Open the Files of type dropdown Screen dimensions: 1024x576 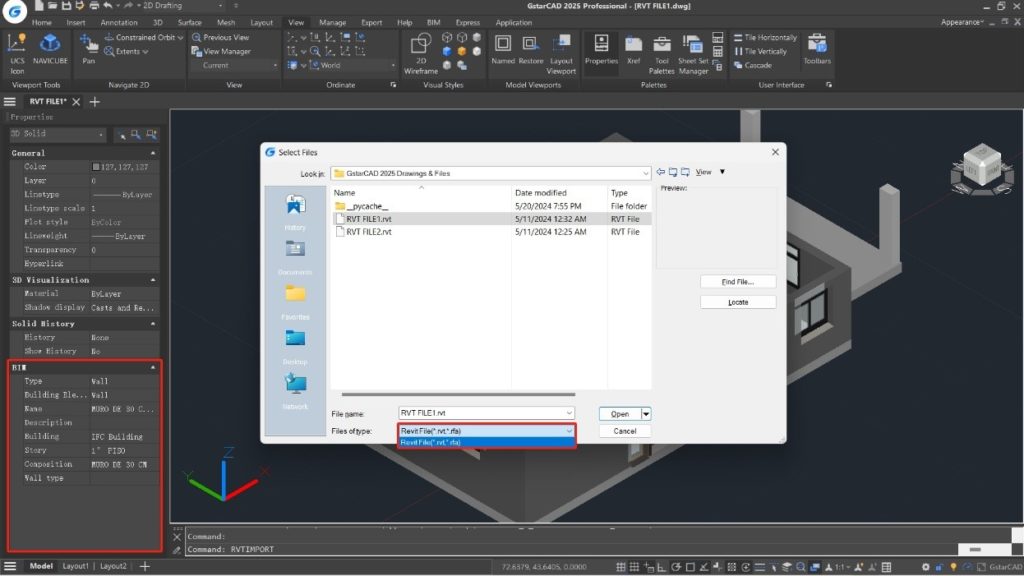(x=569, y=431)
